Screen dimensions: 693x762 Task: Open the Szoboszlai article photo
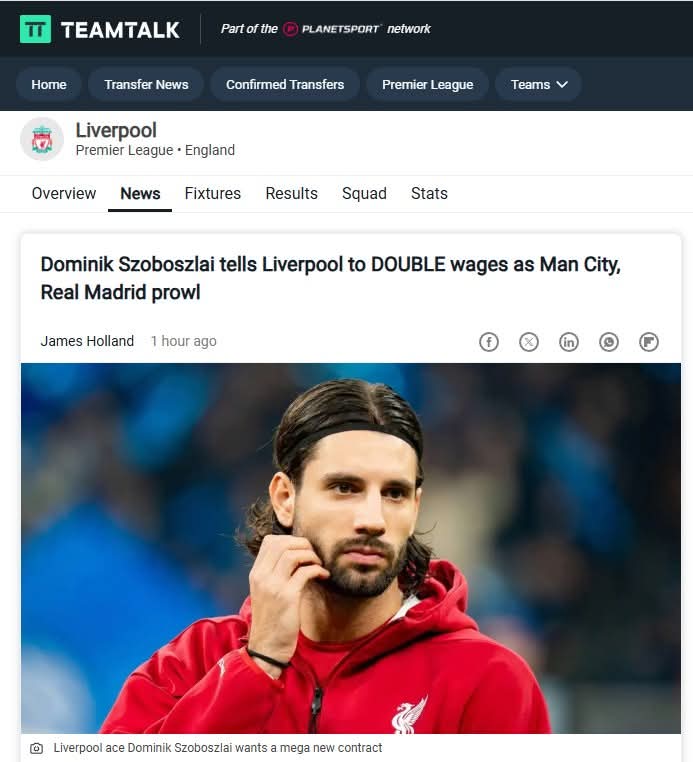(350, 548)
